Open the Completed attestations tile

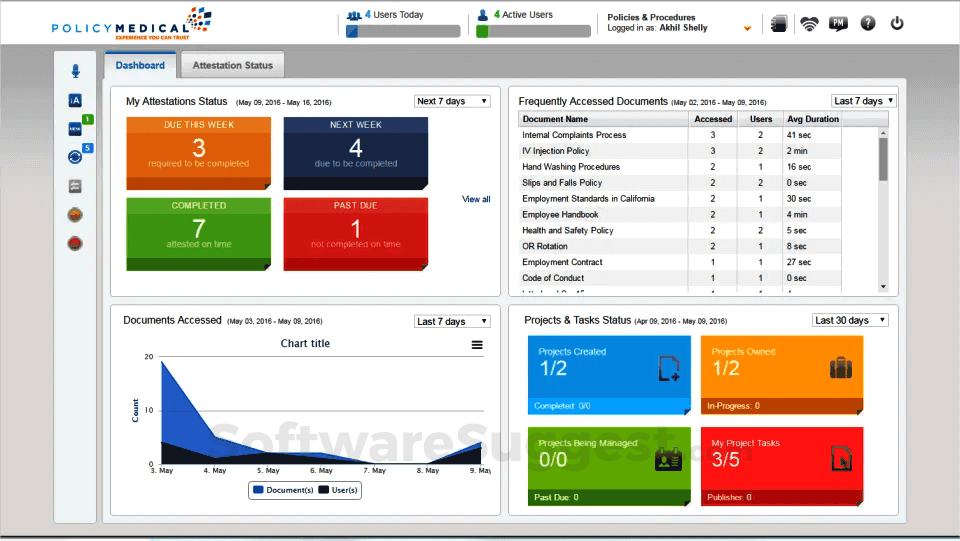coord(198,234)
